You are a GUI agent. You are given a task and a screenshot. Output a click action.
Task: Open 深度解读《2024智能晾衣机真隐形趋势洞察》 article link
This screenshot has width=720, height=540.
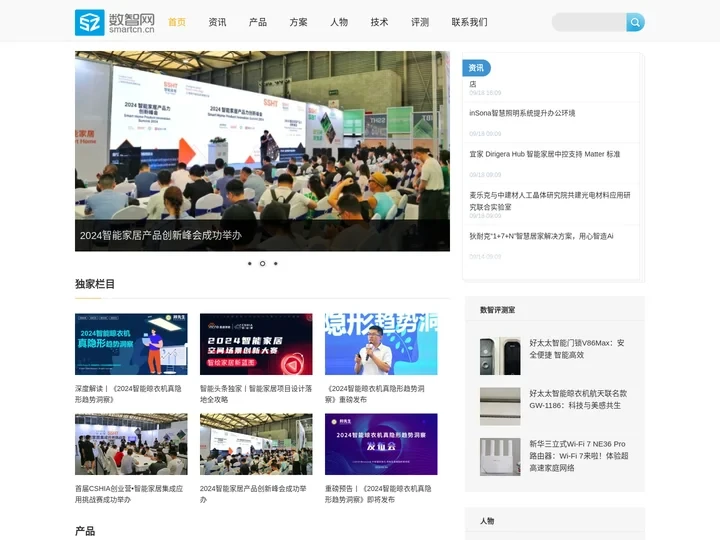pos(129,394)
